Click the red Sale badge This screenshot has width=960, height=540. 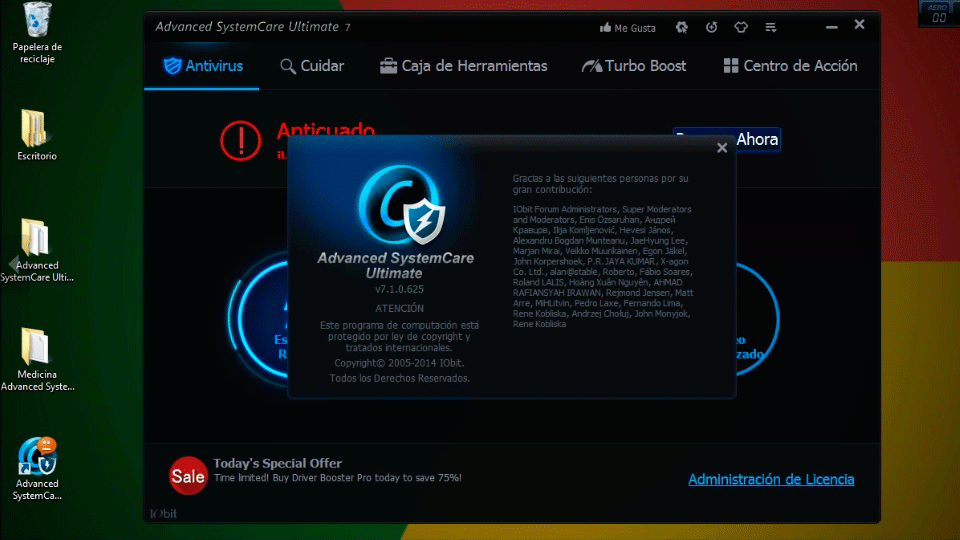(188, 476)
